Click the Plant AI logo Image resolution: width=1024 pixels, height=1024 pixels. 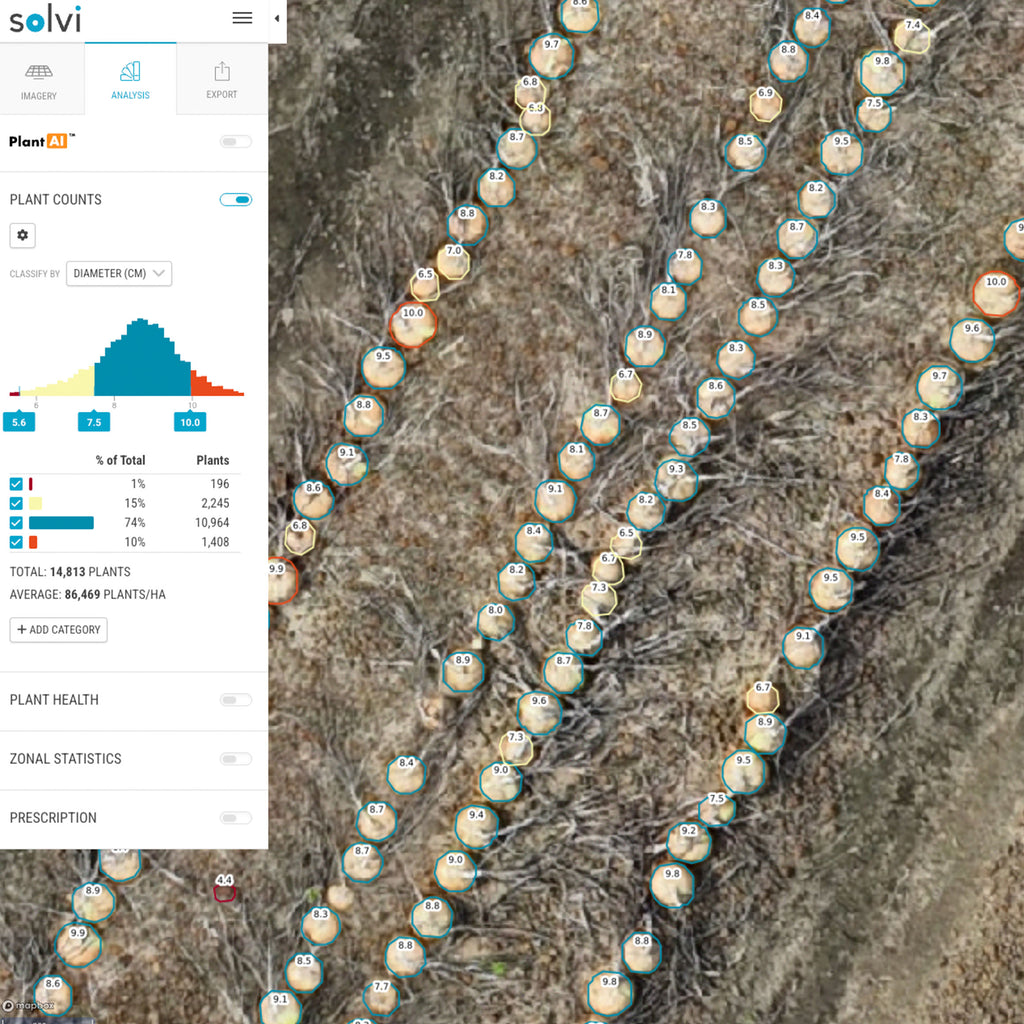(41, 141)
